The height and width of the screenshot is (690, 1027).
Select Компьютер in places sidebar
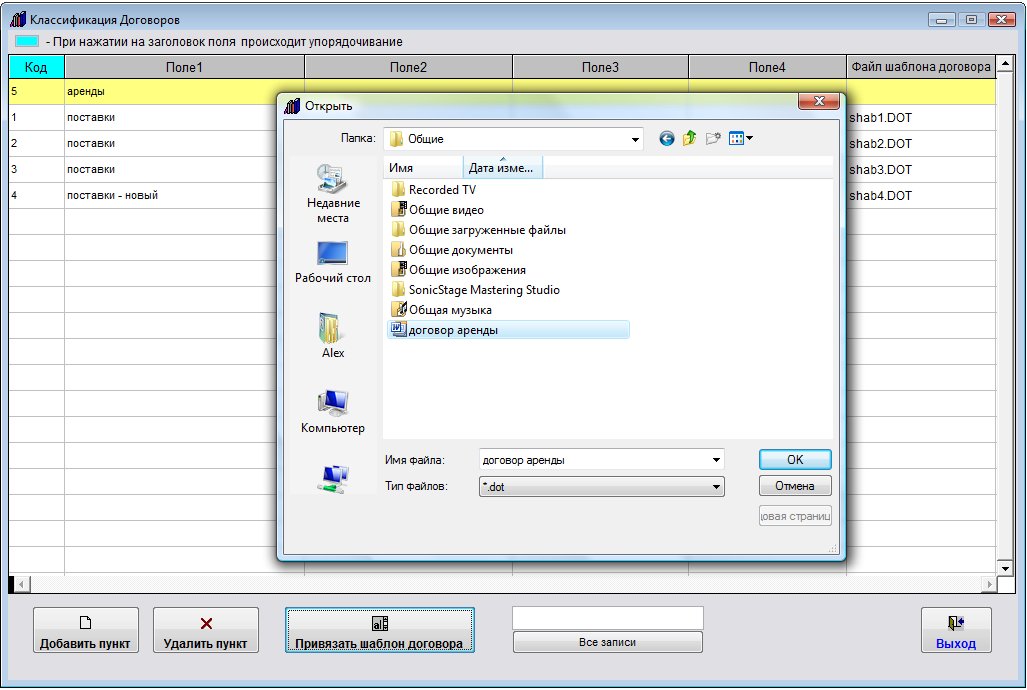(333, 410)
